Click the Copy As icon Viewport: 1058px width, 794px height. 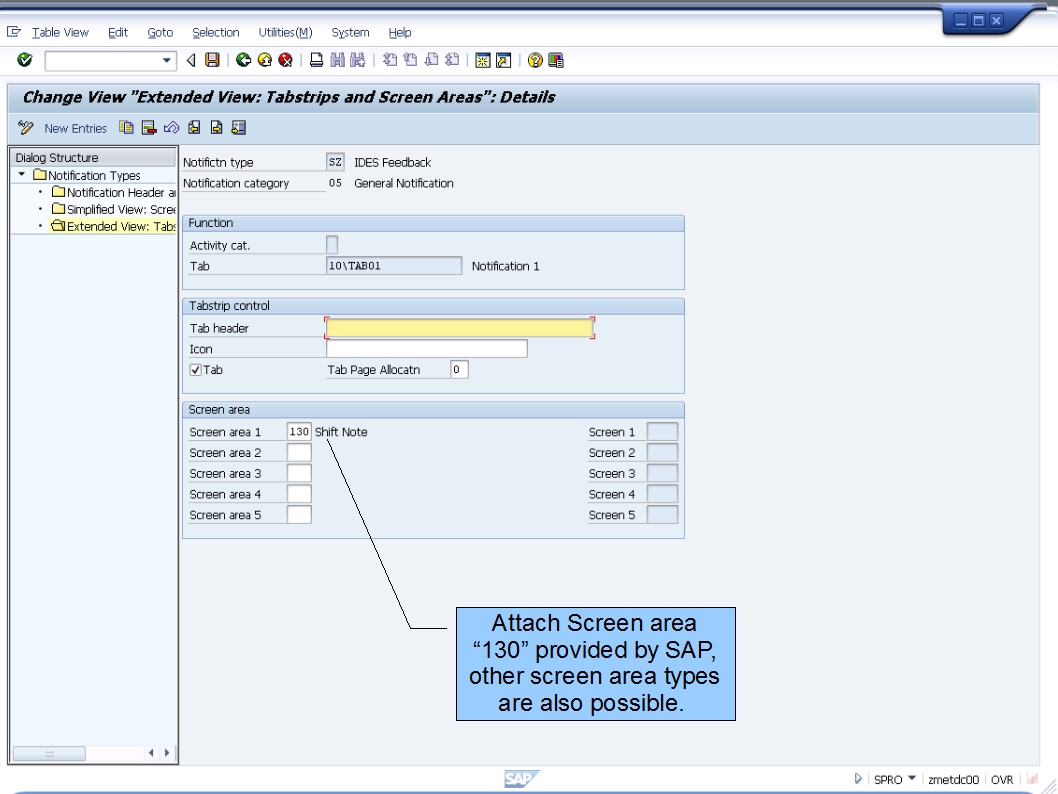[126, 127]
